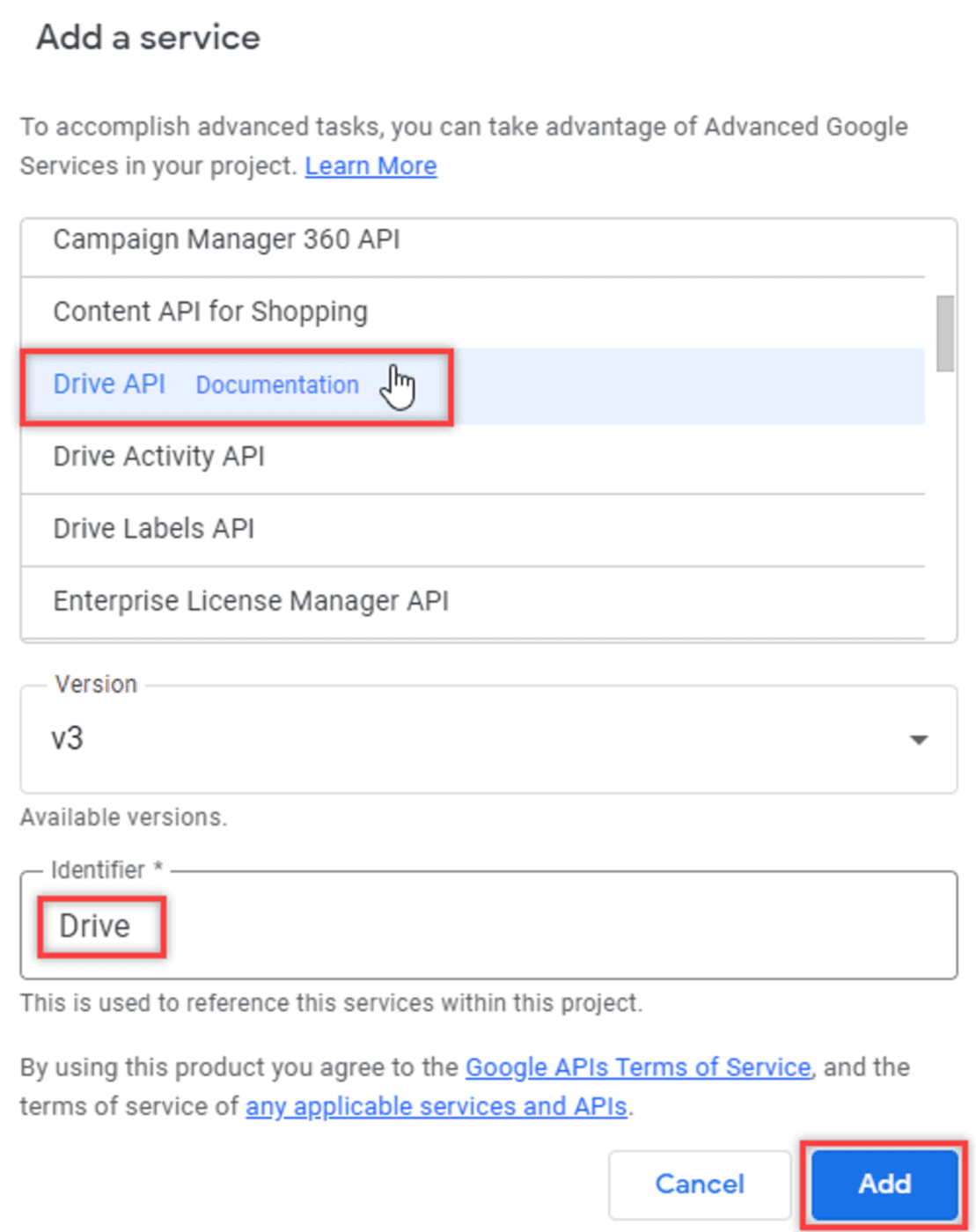Select the Campaign Manager 360 API service
976x1232 pixels.
click(226, 238)
